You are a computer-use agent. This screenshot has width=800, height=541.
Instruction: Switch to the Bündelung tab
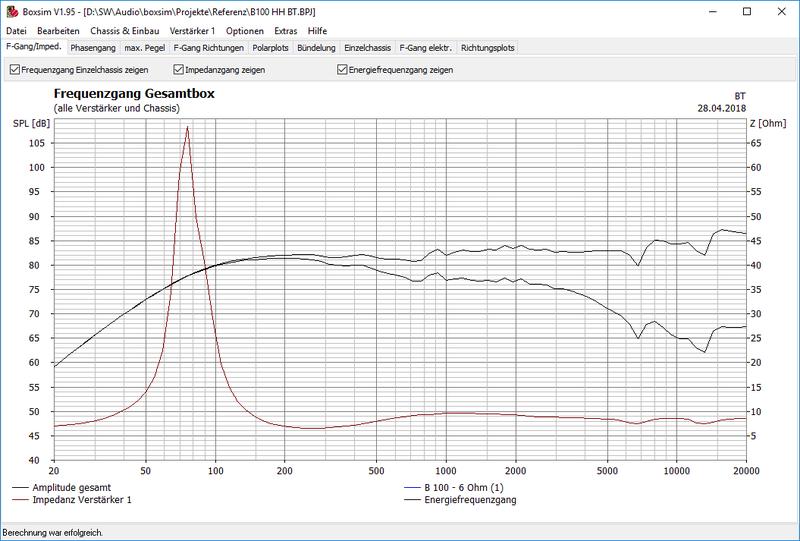pos(316,48)
